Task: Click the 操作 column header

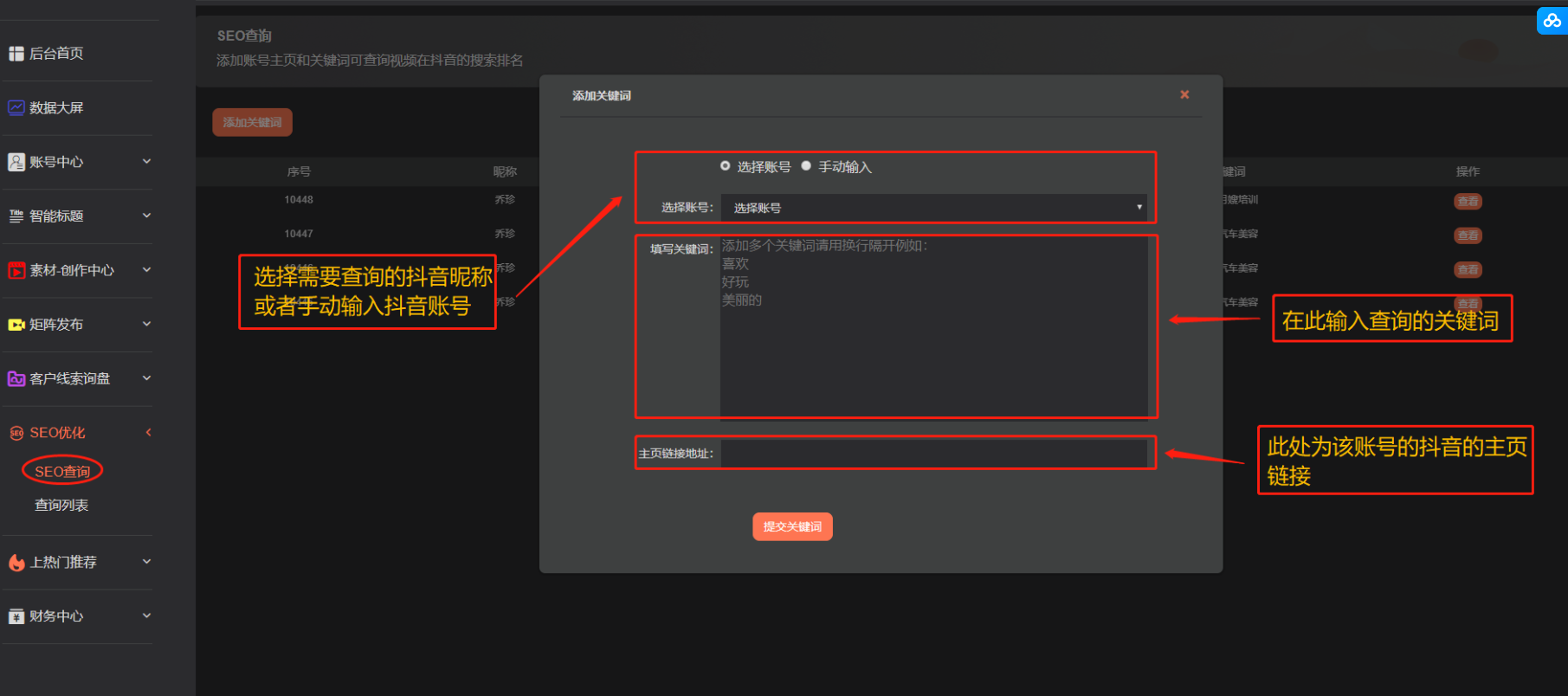Action: (x=1468, y=171)
